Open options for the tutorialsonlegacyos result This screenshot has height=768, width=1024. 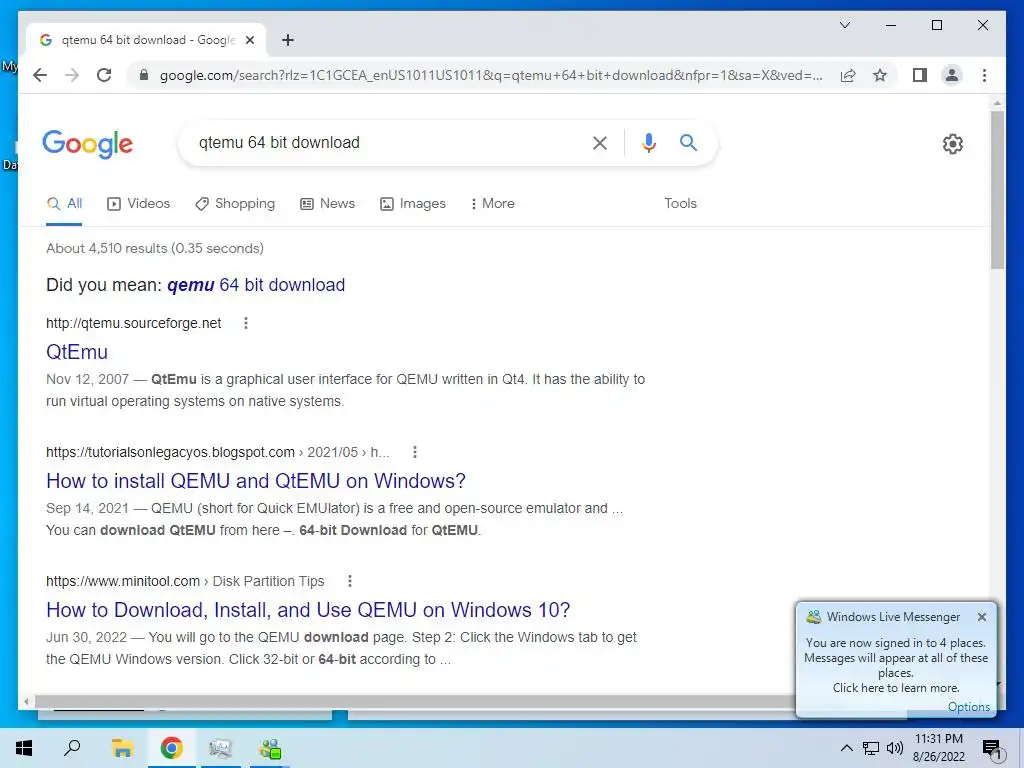tap(415, 452)
